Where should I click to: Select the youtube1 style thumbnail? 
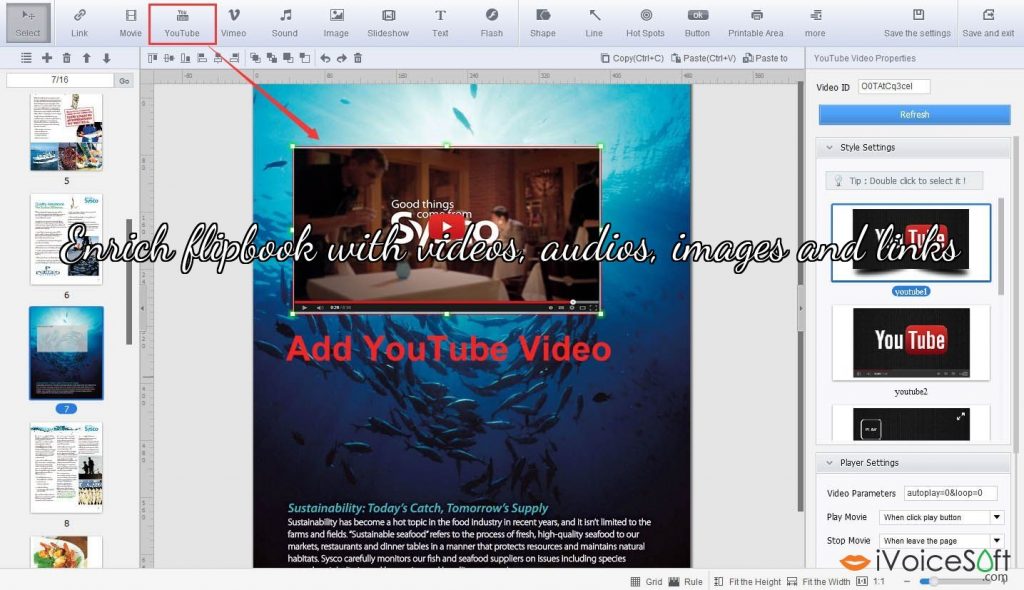tap(911, 243)
